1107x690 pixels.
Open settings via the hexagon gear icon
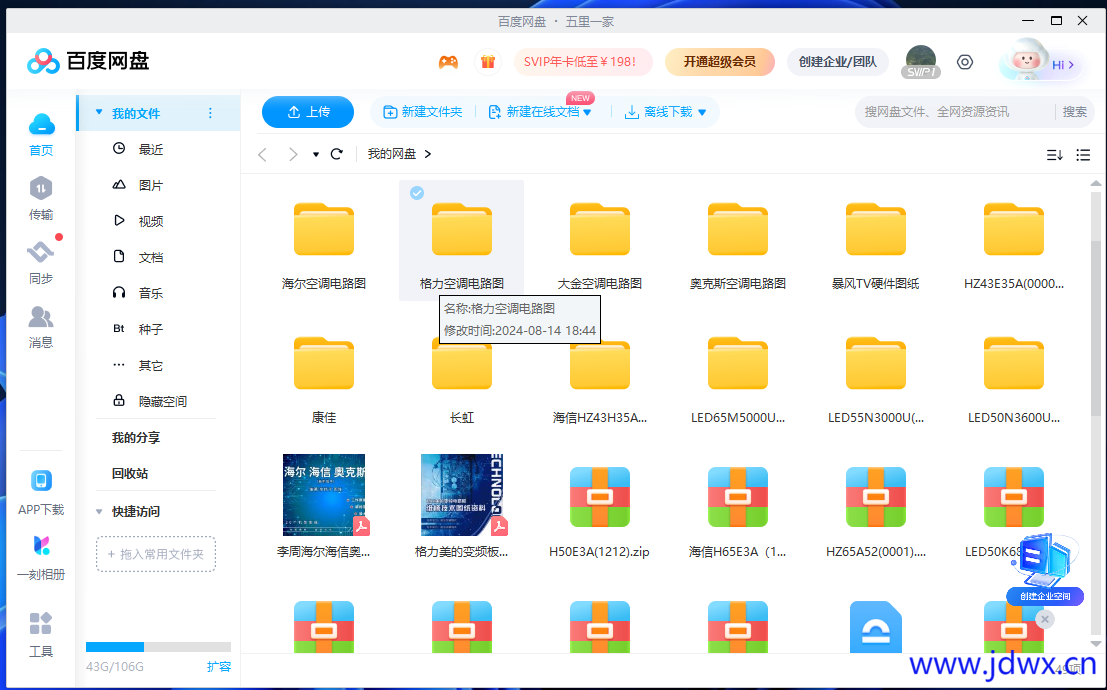[x=964, y=62]
